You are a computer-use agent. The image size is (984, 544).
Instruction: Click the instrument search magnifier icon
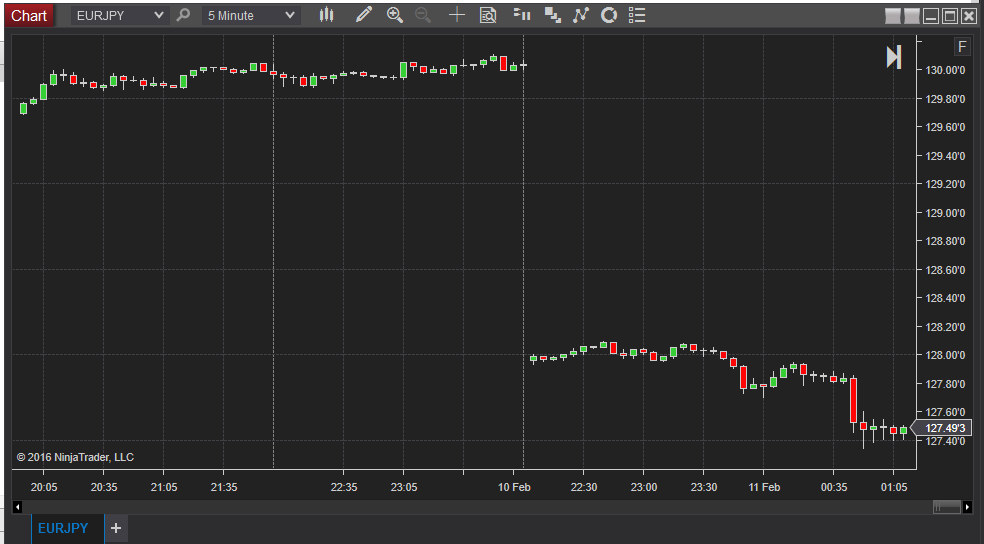point(183,15)
